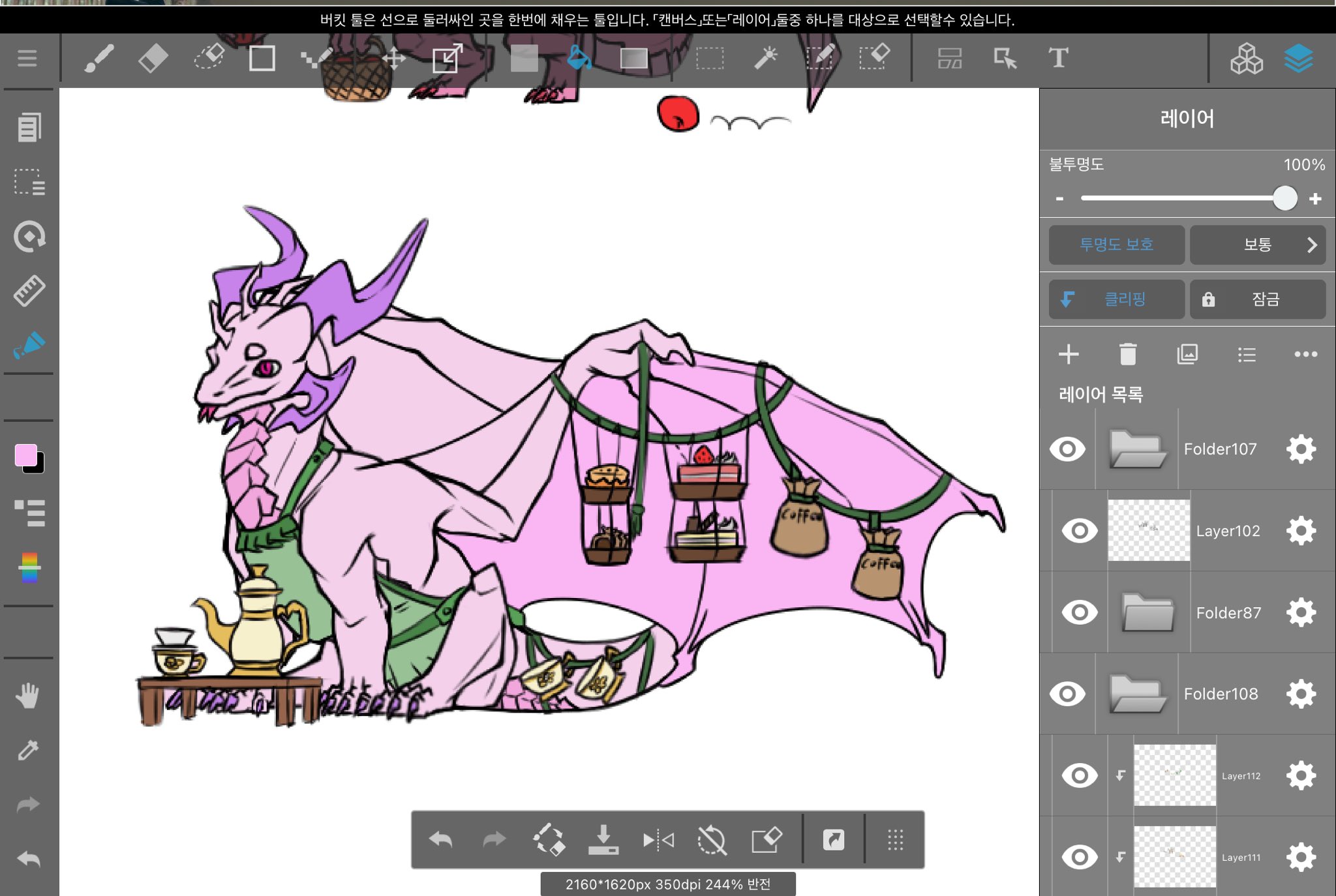1336x896 pixels.
Task: Add a new layer with plus icon
Action: click(1069, 354)
